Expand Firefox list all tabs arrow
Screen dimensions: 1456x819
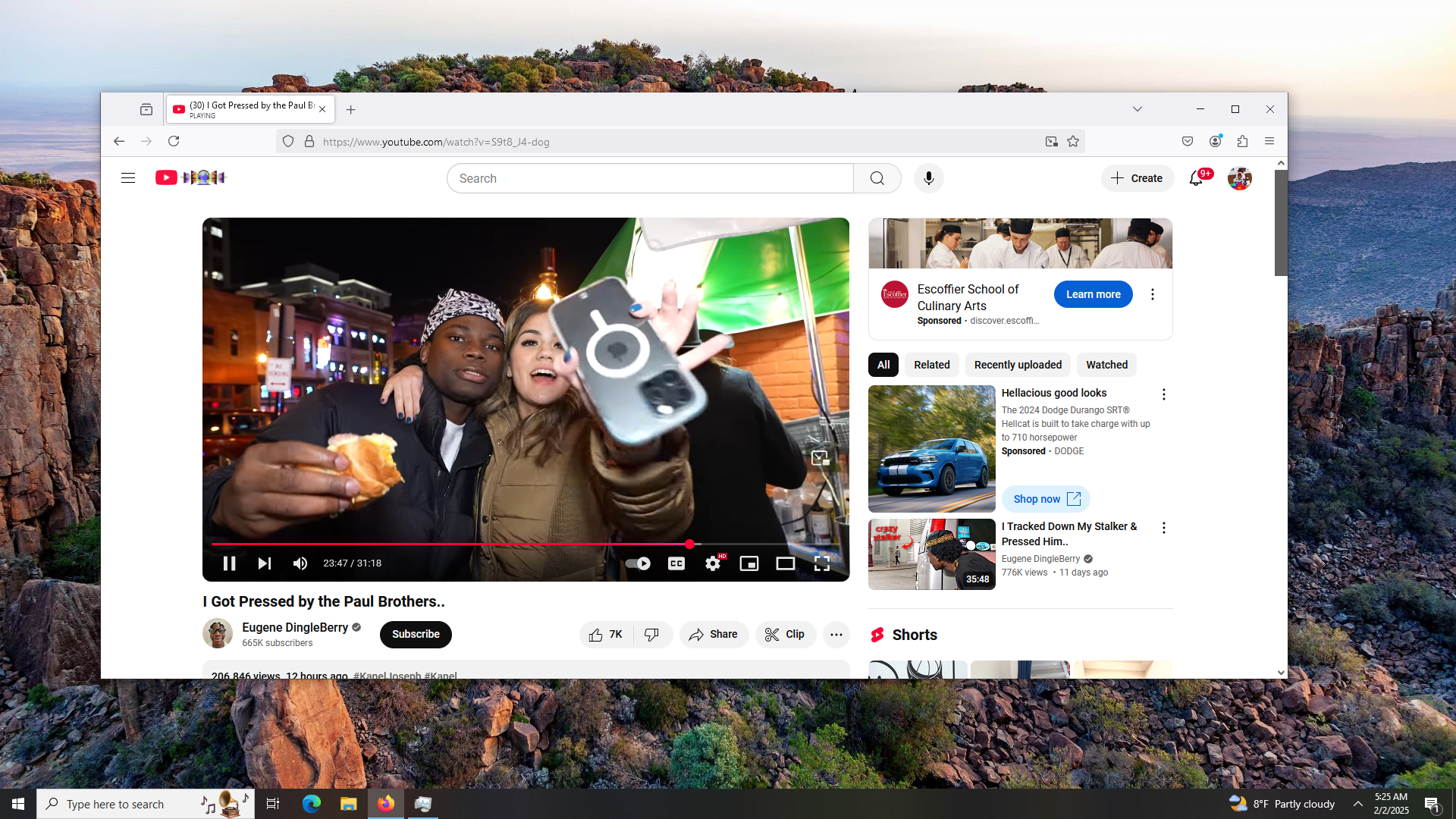tap(1137, 109)
